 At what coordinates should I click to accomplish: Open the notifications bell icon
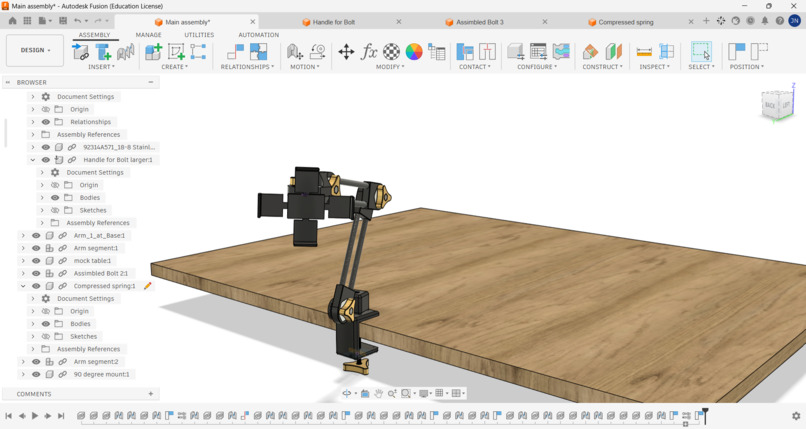(765, 21)
